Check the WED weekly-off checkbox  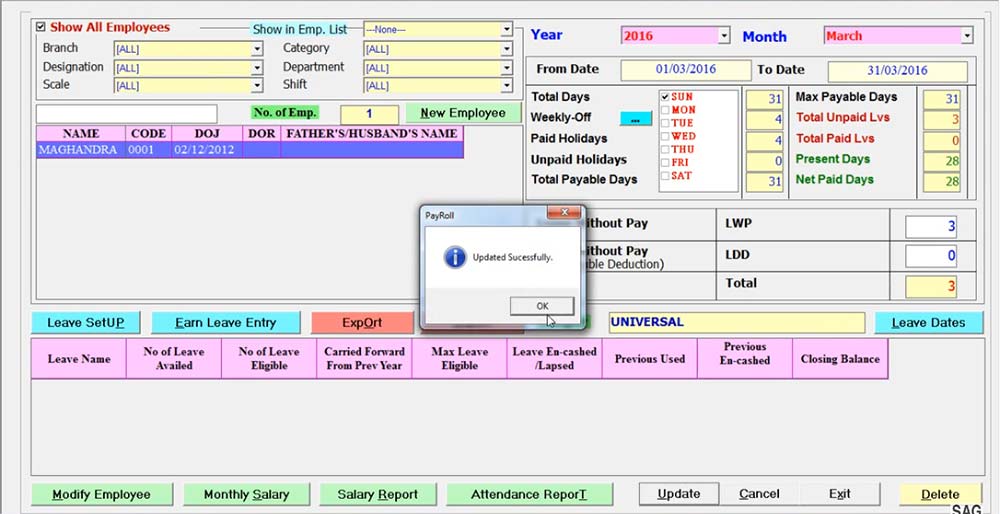[665, 136]
